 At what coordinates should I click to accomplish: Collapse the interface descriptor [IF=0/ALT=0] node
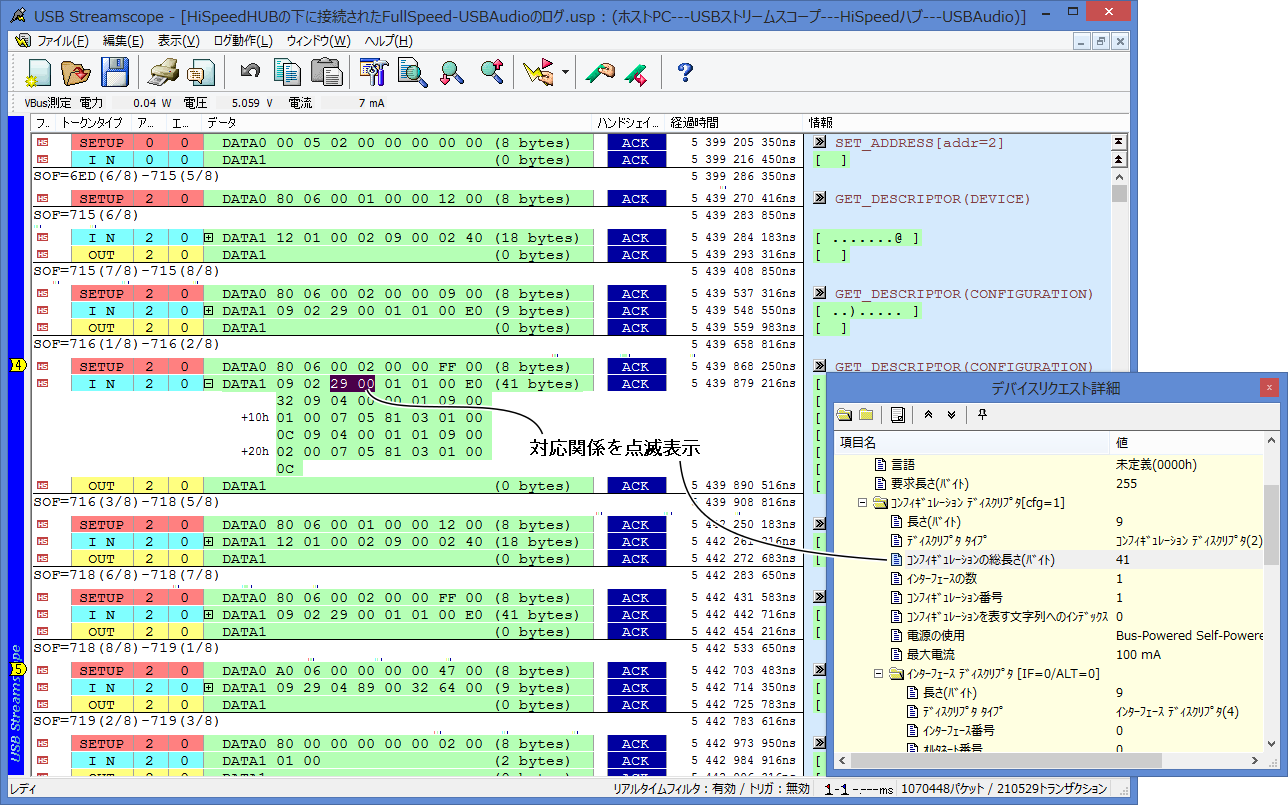(x=879, y=673)
